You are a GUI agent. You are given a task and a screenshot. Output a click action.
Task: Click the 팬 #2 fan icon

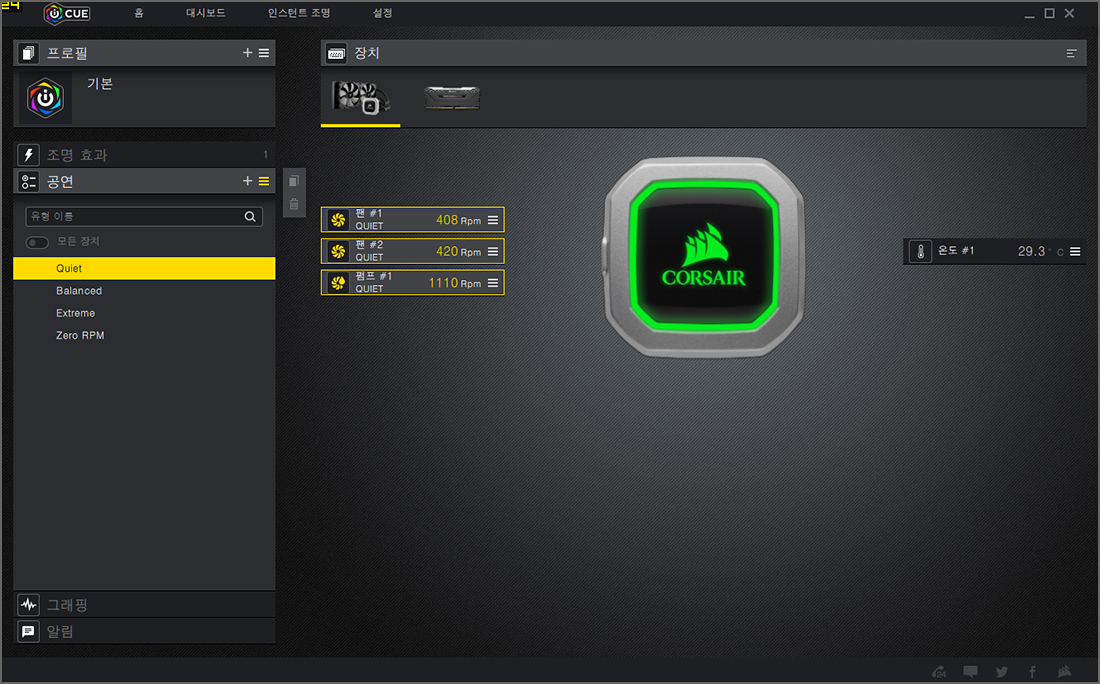tap(338, 251)
